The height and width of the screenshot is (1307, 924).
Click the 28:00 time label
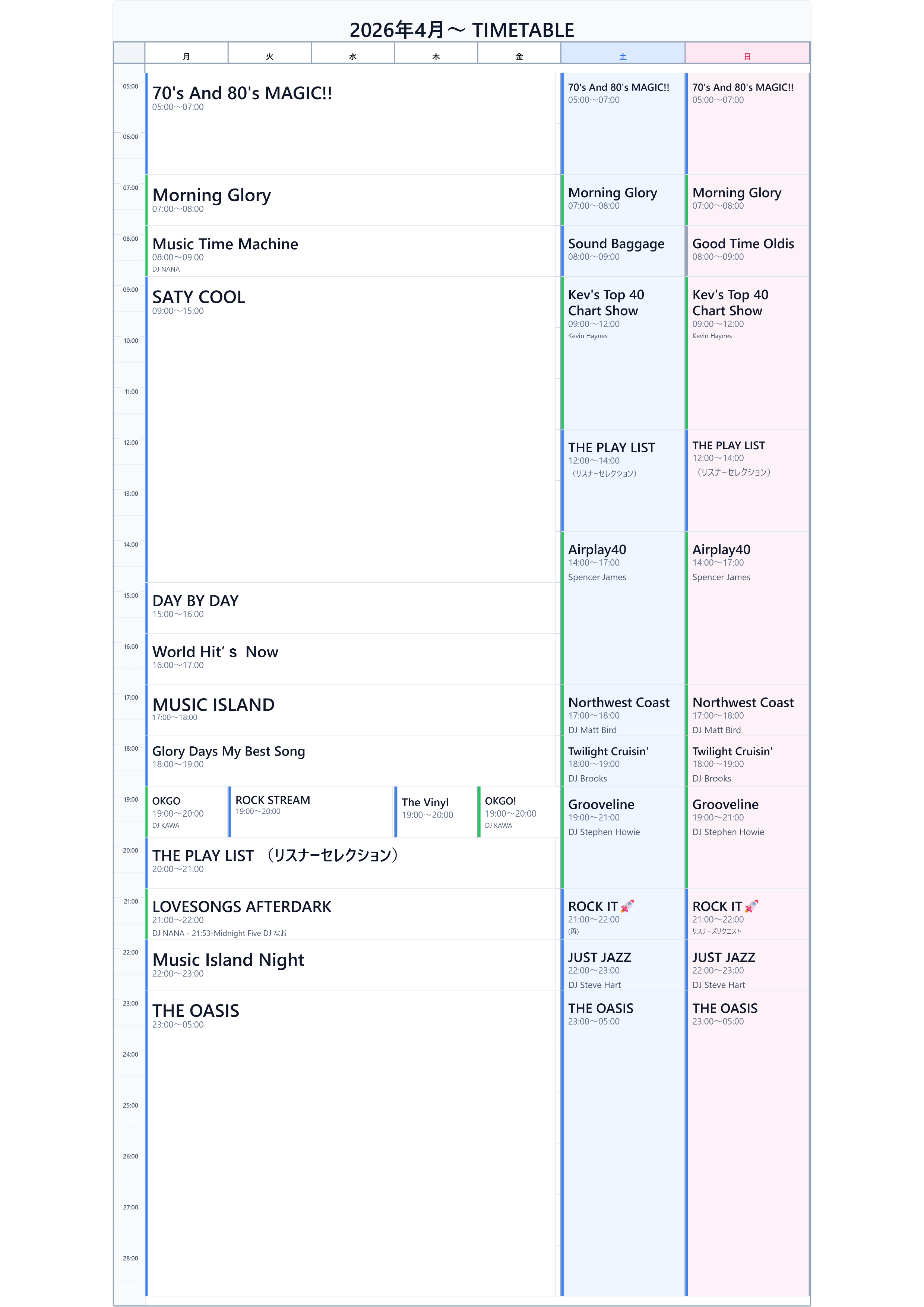[130, 1258]
